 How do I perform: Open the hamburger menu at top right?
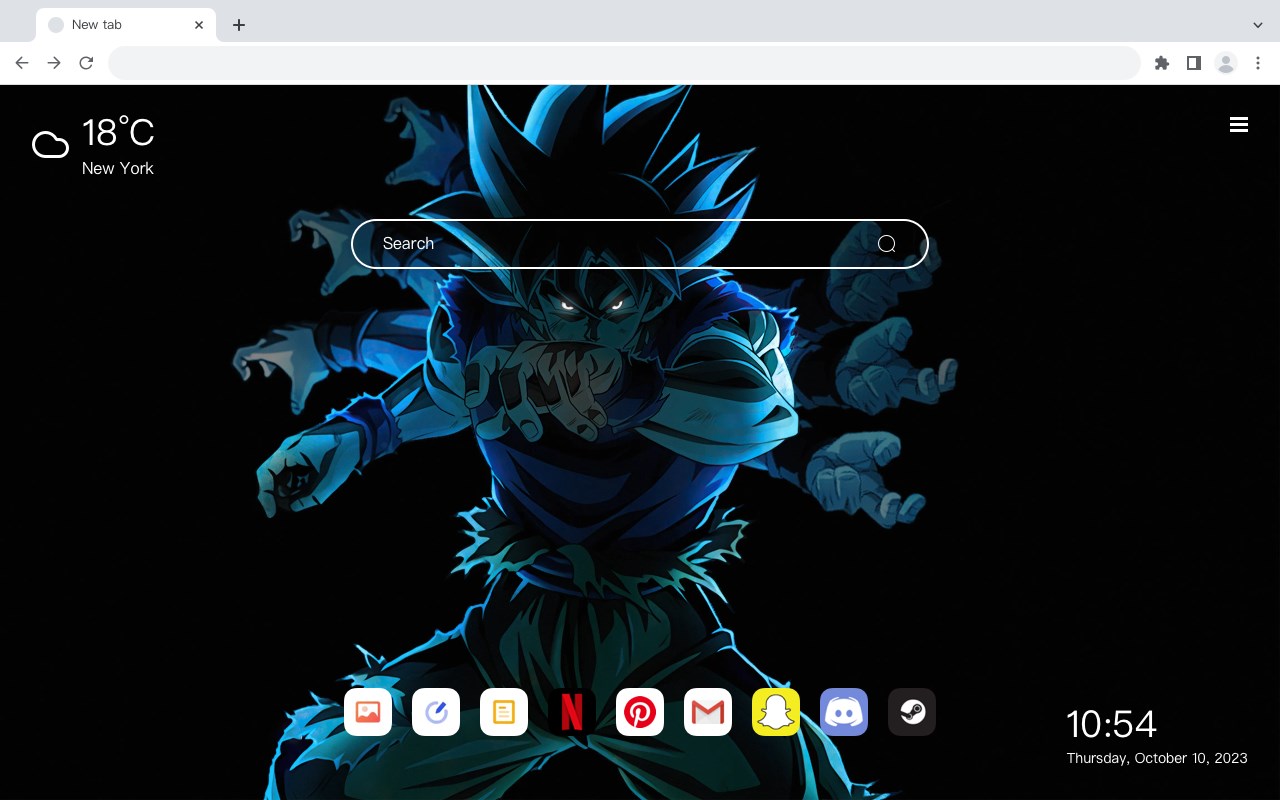1239,125
